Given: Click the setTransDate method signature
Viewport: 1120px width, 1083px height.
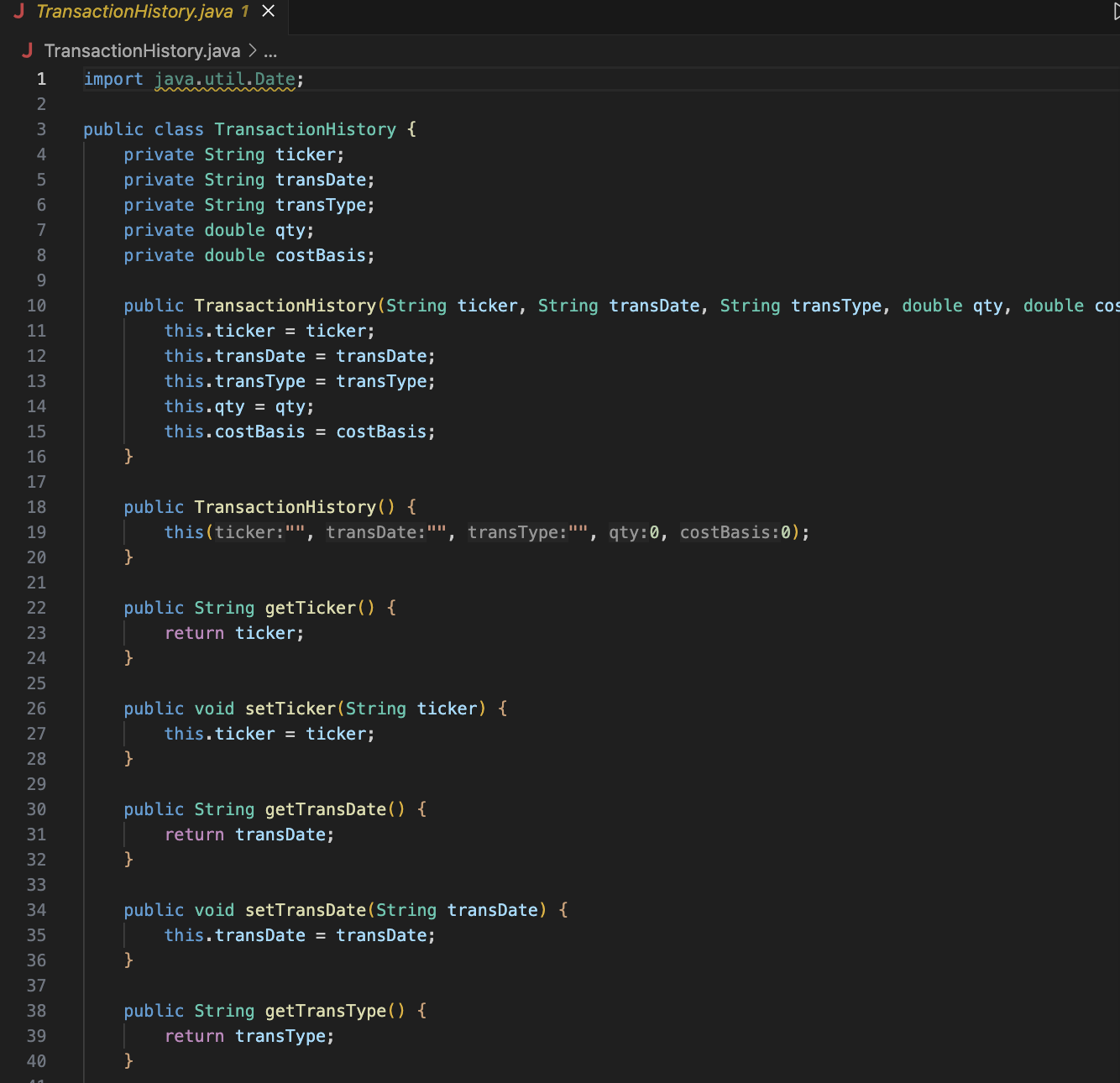Looking at the screenshot, I should [x=305, y=909].
